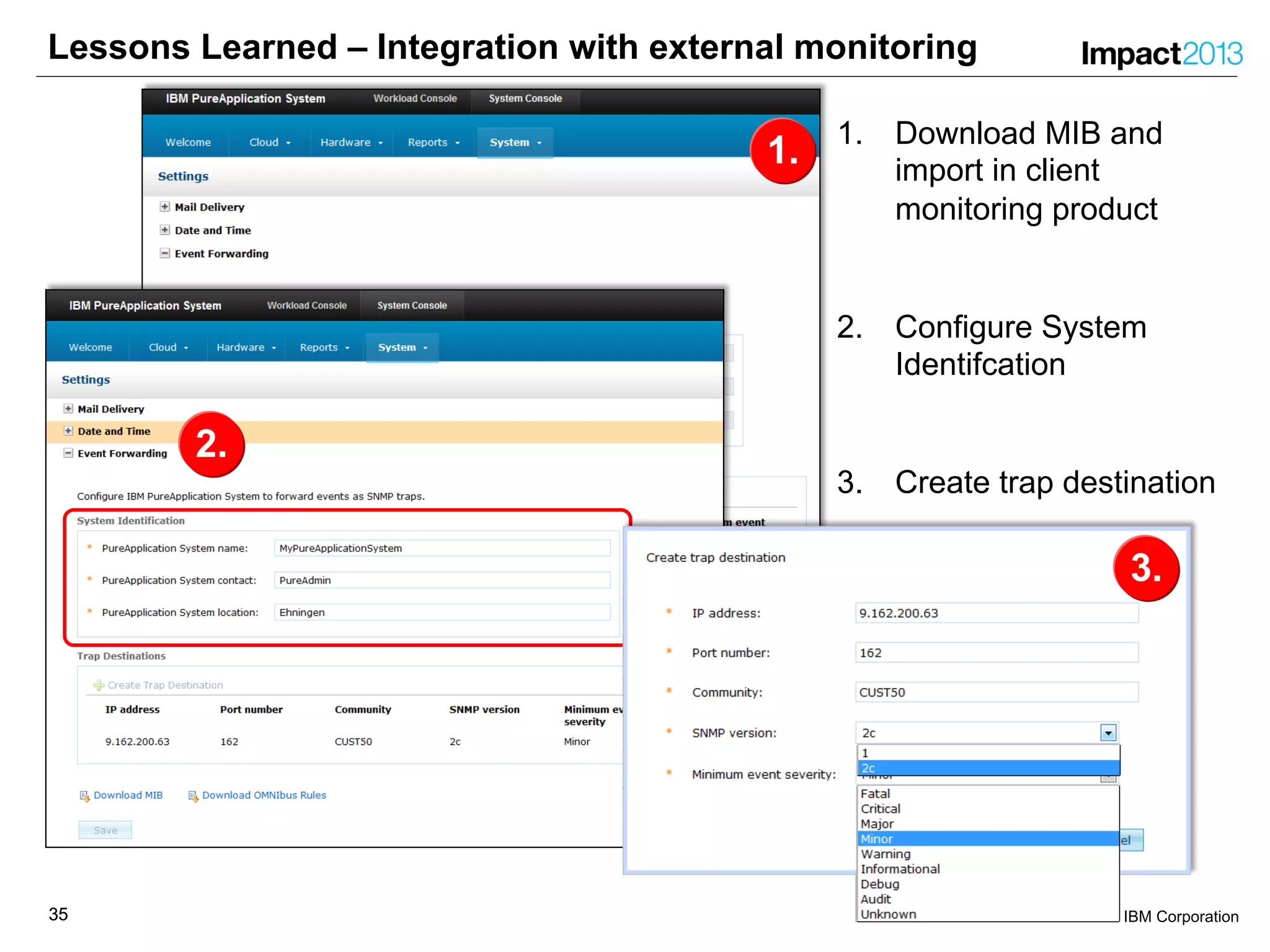Choose Unknown severity from the list
Viewport: 1270px width, 952px height.
(x=988, y=914)
